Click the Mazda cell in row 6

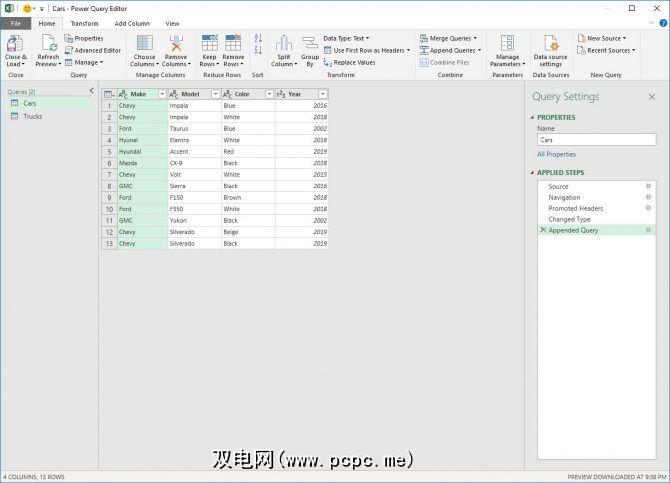pyautogui.click(x=142, y=163)
